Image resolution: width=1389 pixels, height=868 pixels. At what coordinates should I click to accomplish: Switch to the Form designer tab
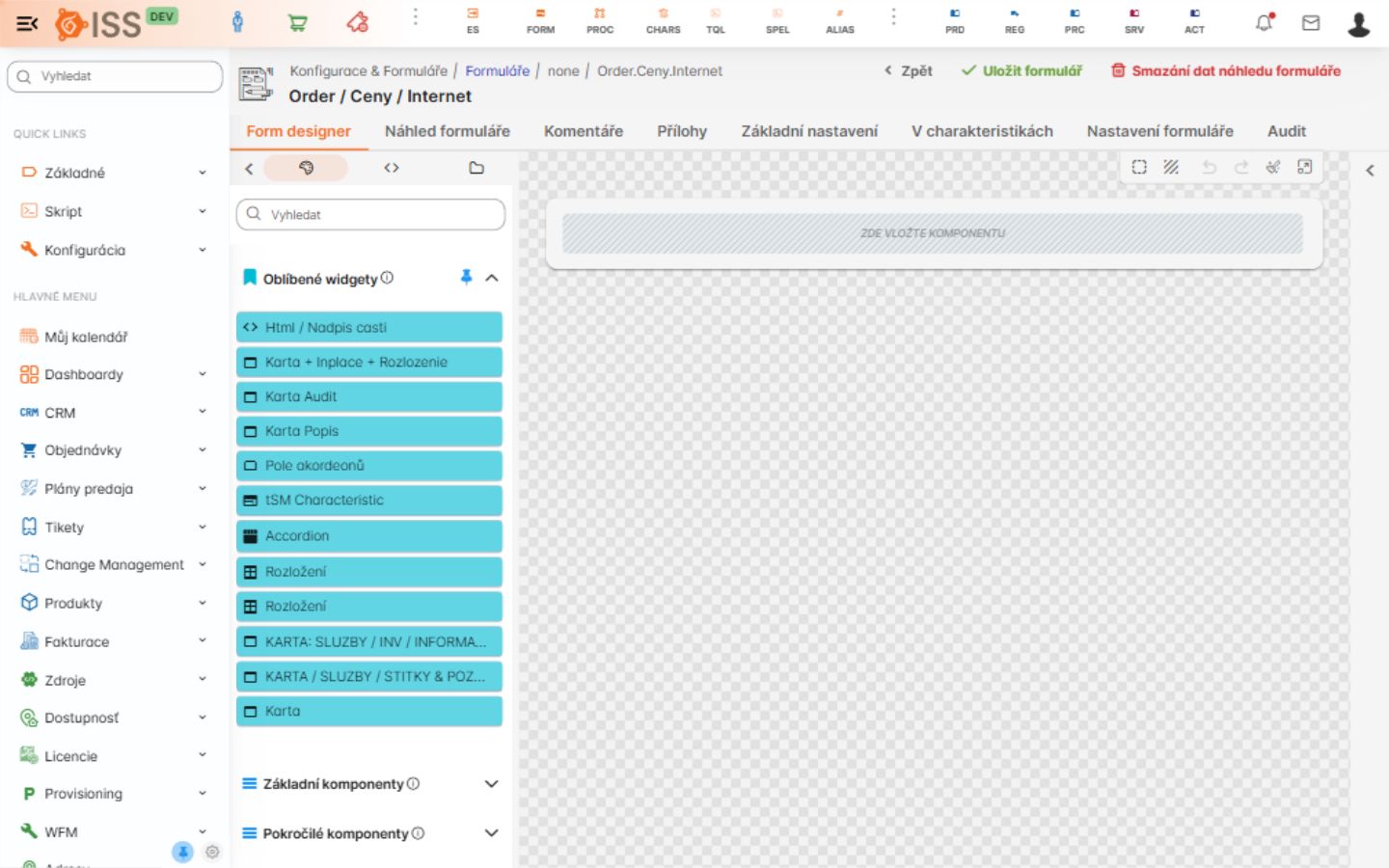click(x=299, y=131)
